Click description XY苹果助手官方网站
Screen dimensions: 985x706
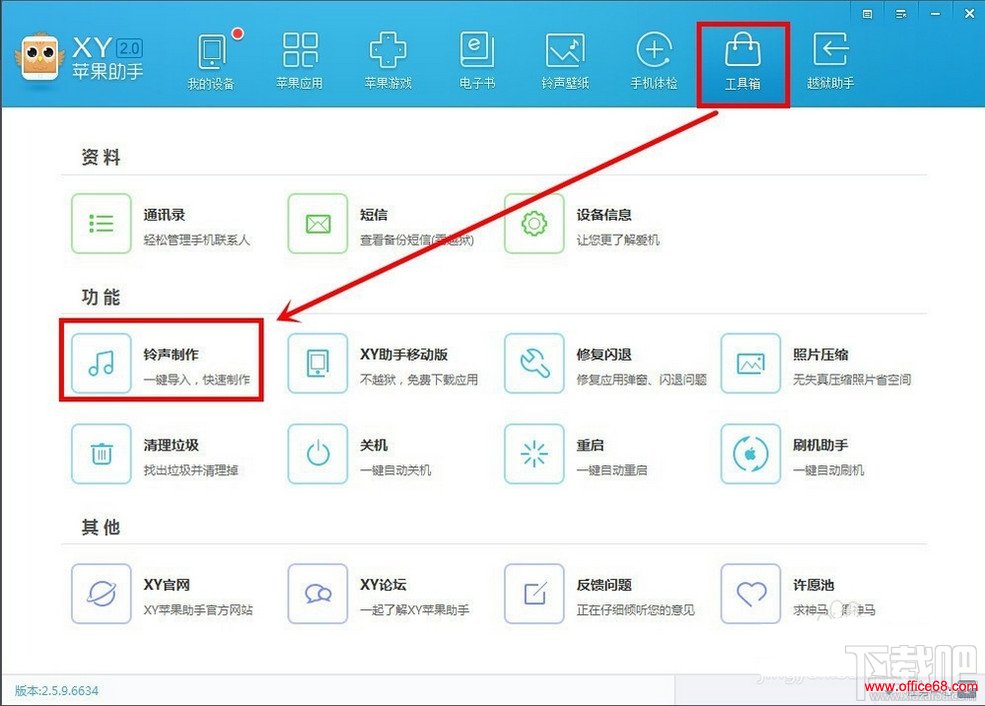coord(199,610)
